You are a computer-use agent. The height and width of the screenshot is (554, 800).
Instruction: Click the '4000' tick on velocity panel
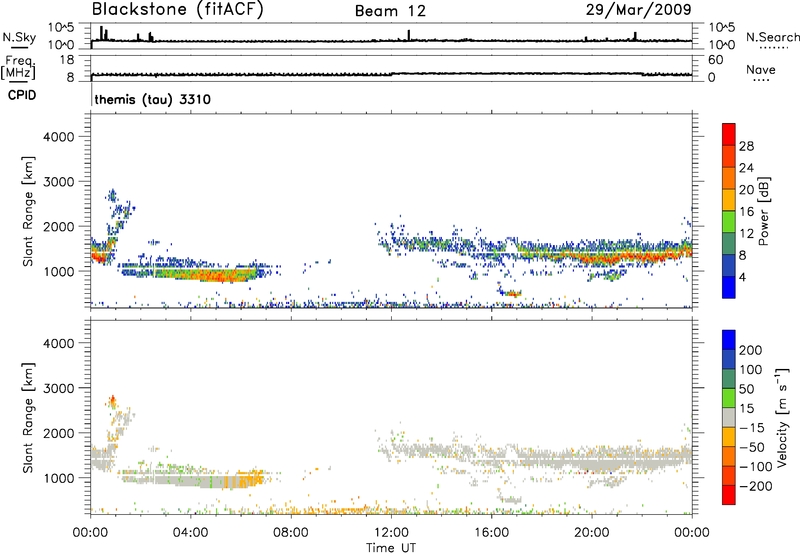pos(58,343)
